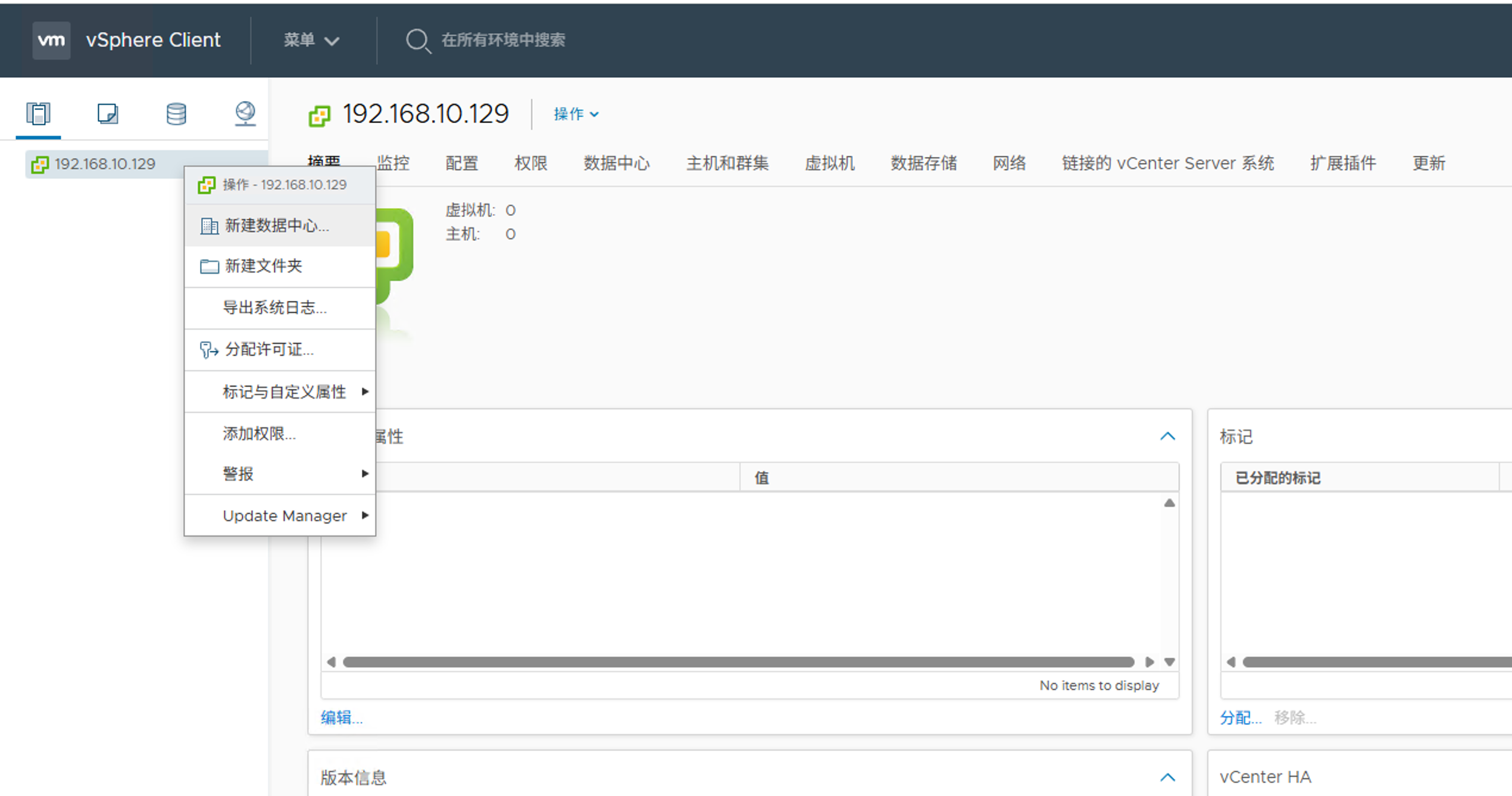Click the vCenter icon in the tree row
The width and height of the screenshot is (1512, 796).
click(40, 164)
